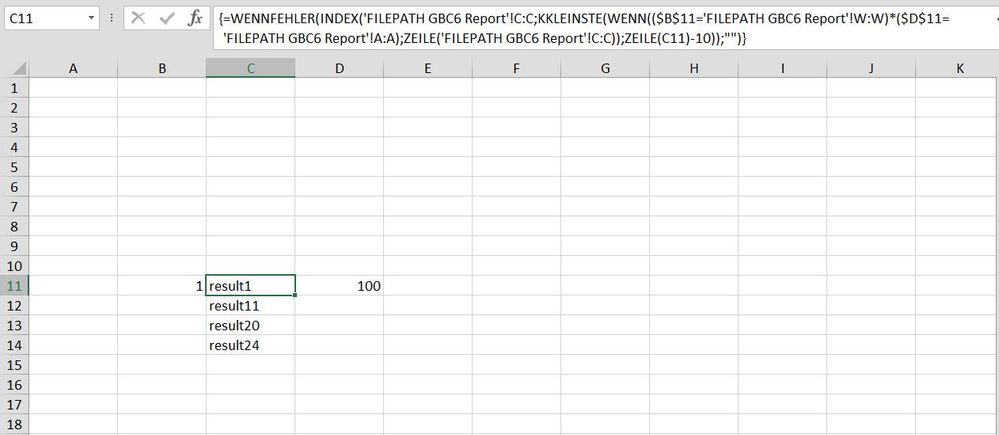This screenshot has width=999, height=435.
Task: Select column D header
Action: pos(339,68)
